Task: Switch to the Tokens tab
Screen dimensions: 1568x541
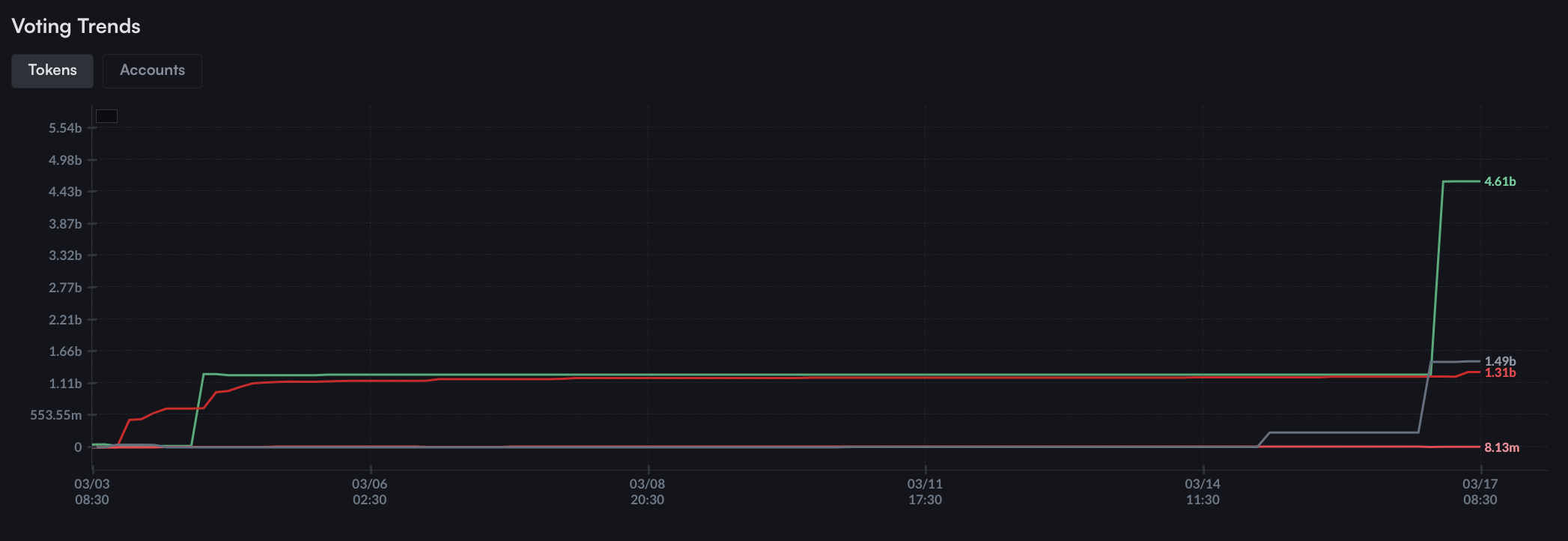Action: (x=52, y=70)
